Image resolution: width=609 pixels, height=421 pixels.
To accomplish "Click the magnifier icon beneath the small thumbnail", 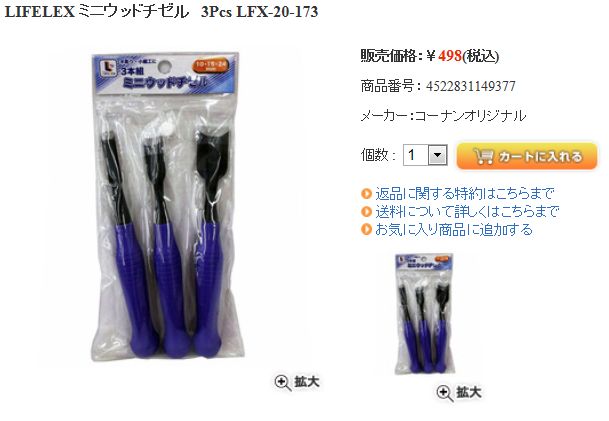I will click(x=444, y=393).
